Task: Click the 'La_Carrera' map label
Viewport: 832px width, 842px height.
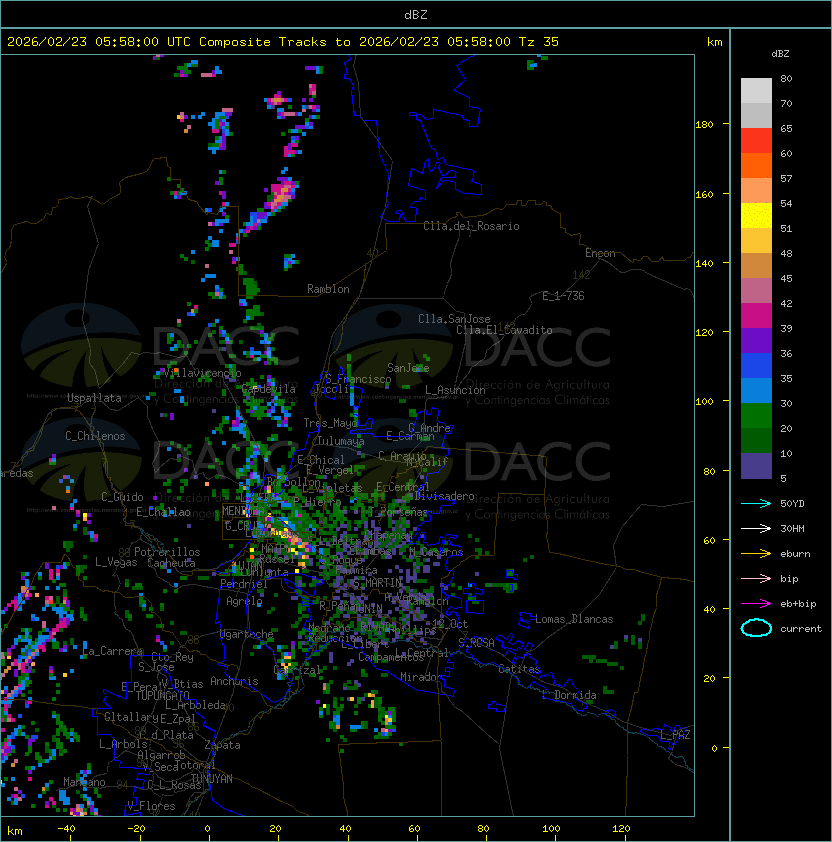Action: coord(112,651)
